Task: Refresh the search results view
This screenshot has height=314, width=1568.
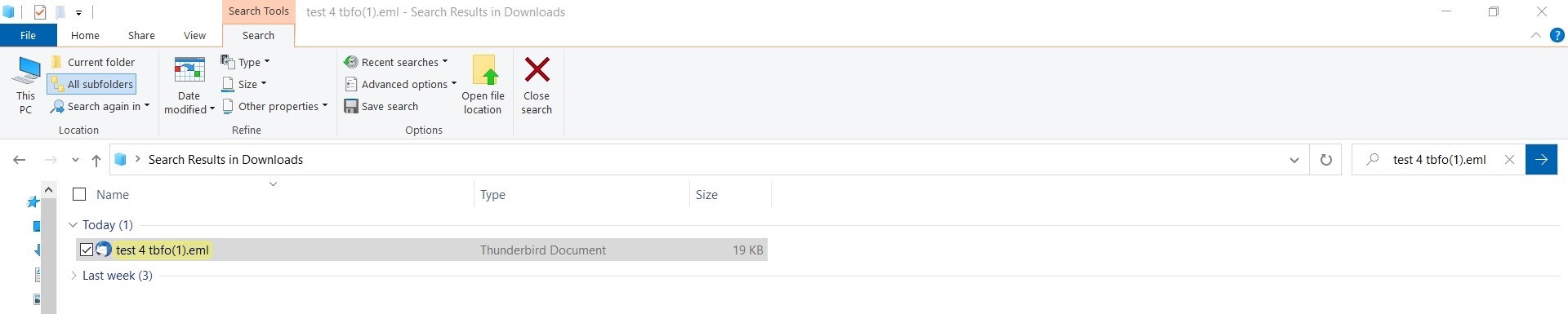Action: click(1326, 160)
